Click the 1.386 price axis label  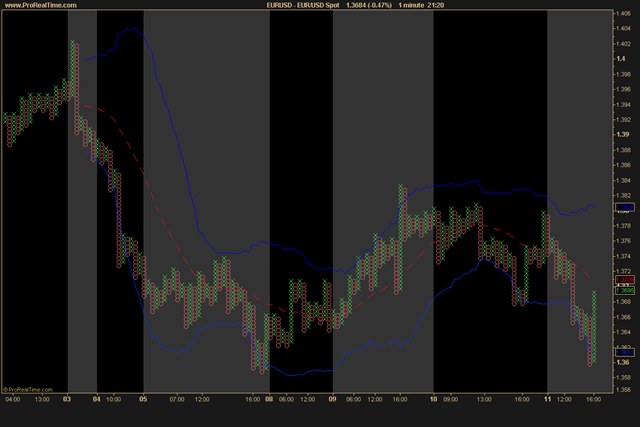point(623,165)
